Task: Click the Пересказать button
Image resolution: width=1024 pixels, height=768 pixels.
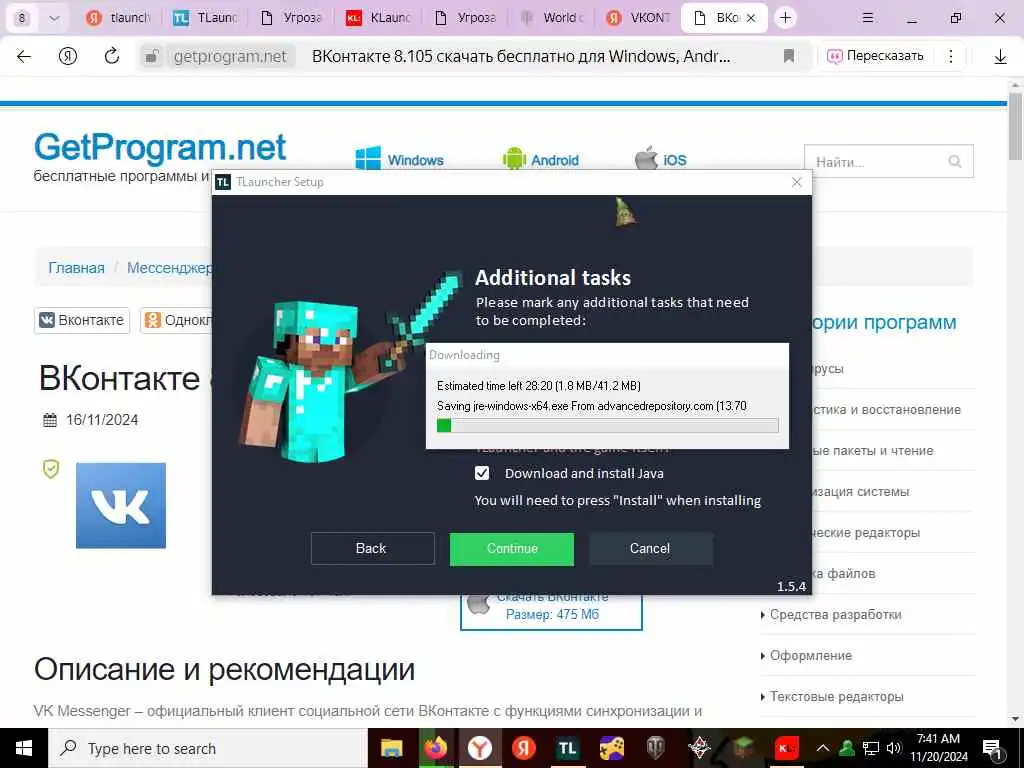Action: (876, 56)
